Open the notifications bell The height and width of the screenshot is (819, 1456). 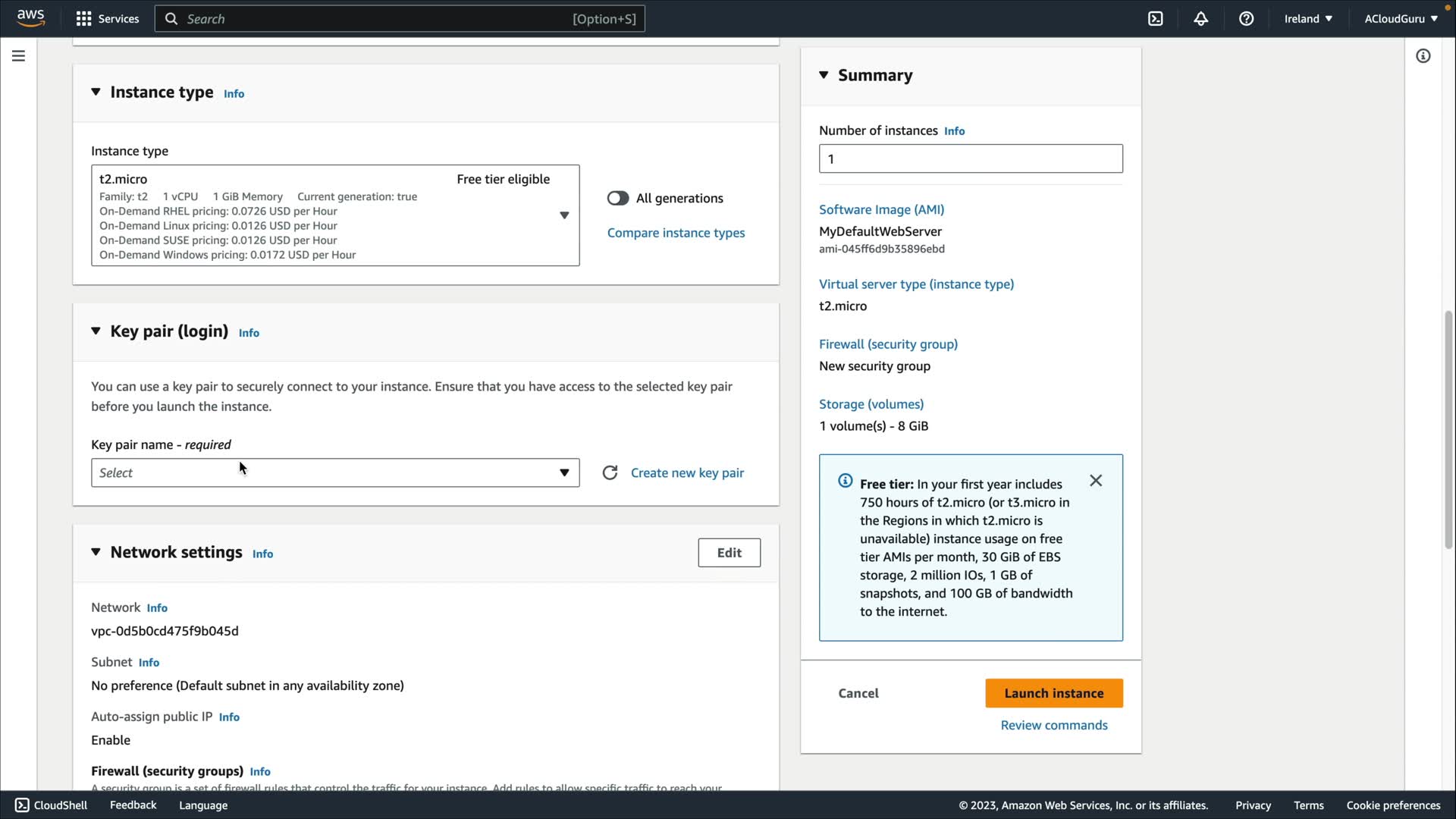click(1200, 19)
